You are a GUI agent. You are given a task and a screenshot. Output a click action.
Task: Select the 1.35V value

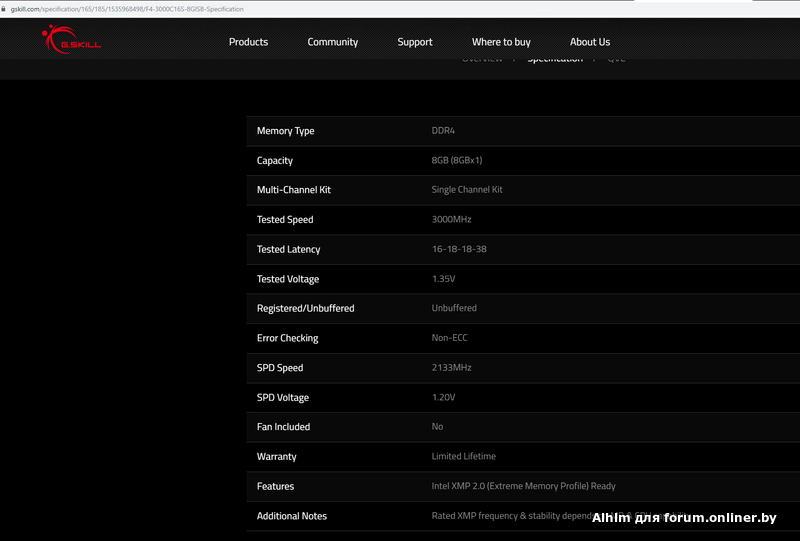443,279
